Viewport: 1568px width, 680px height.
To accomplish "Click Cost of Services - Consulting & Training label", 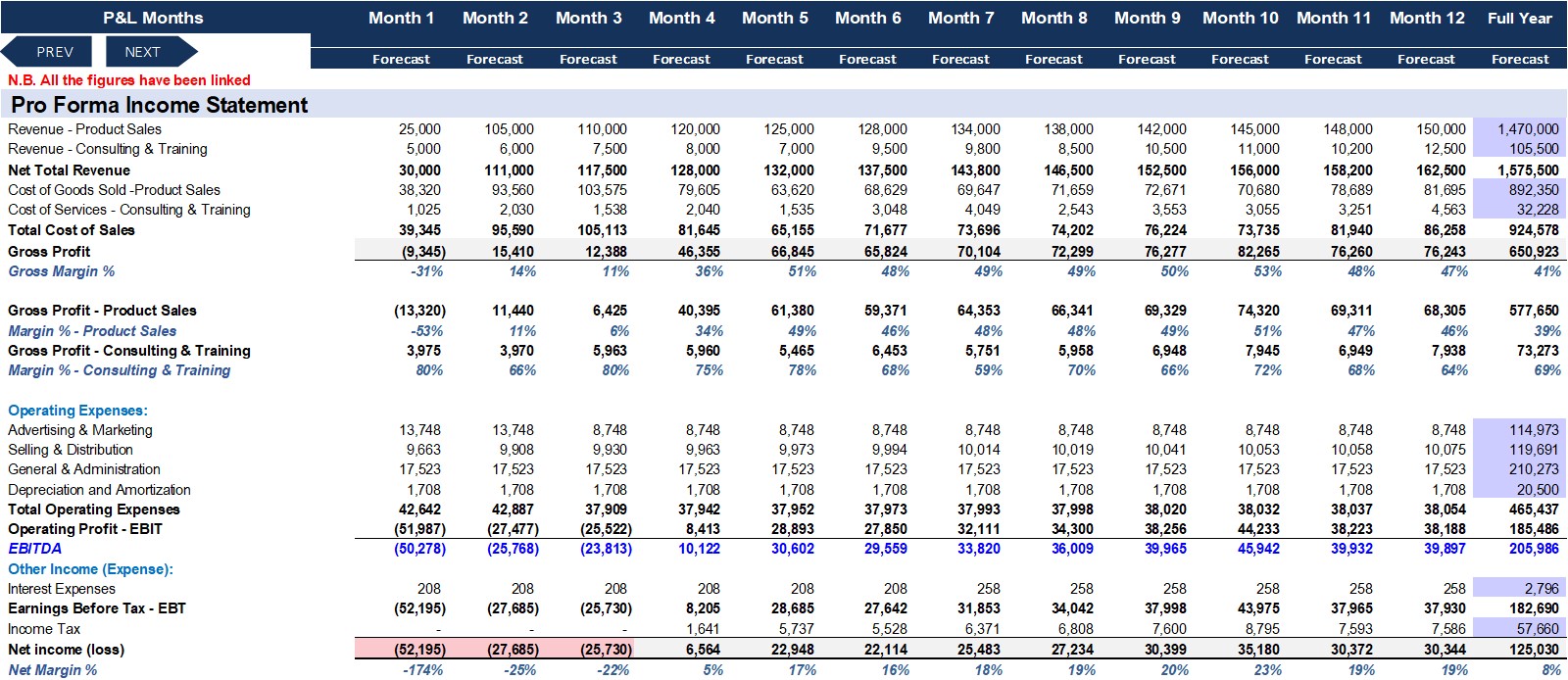I will 129,210.
